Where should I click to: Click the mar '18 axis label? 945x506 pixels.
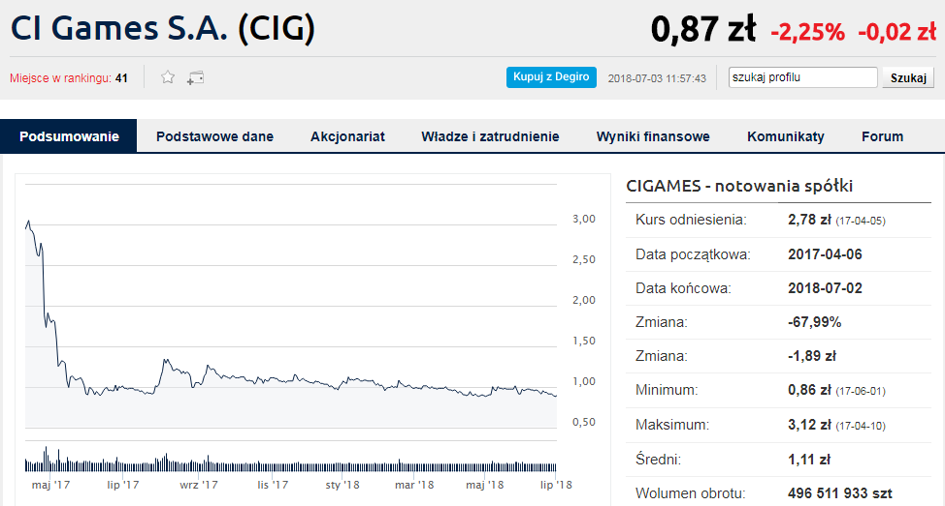[414, 485]
